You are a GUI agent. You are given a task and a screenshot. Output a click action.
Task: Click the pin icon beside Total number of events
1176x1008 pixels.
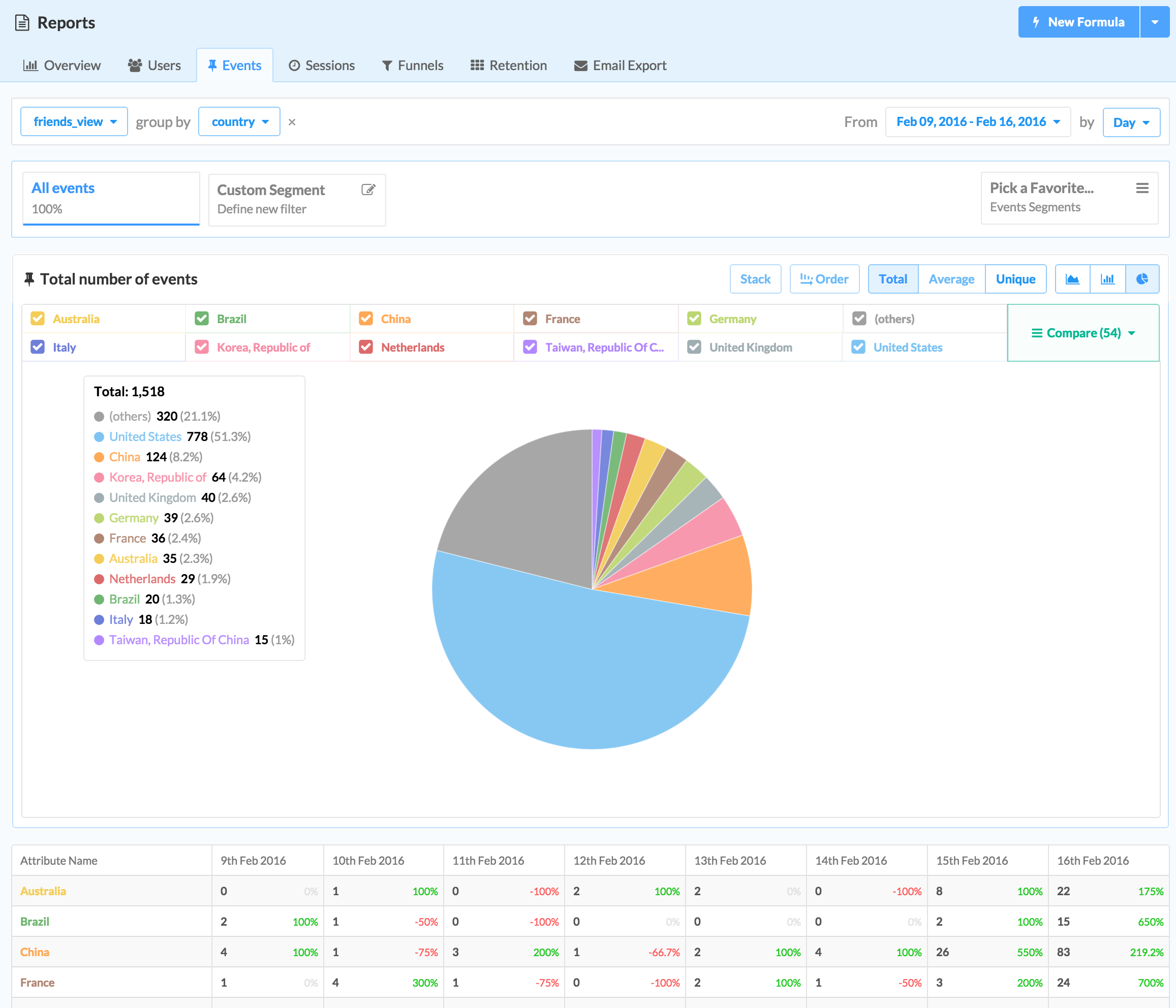click(29, 279)
